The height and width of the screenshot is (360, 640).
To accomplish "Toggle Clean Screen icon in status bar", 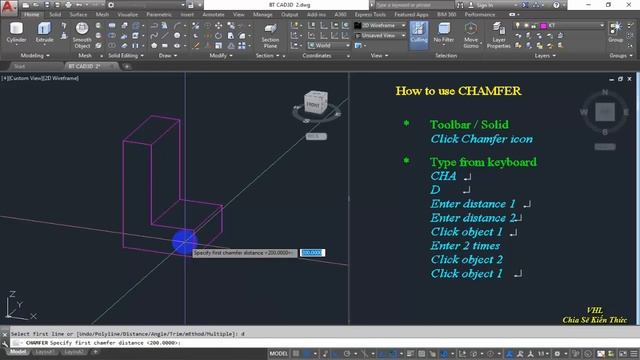I will (623, 353).
